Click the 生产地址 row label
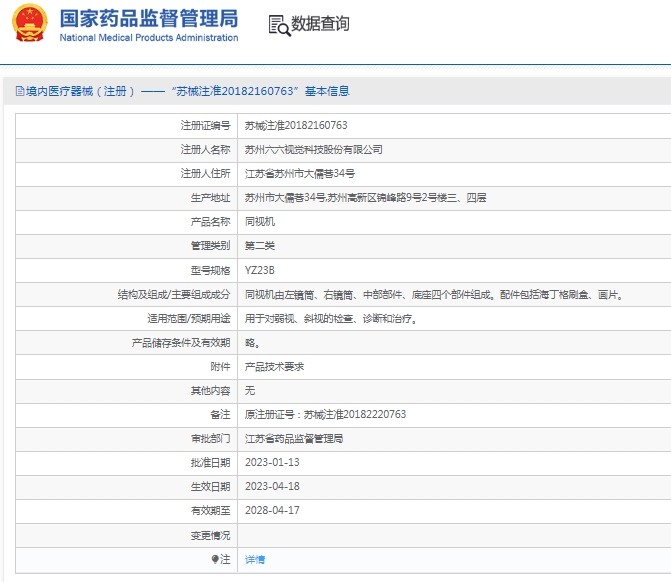 click(211, 197)
